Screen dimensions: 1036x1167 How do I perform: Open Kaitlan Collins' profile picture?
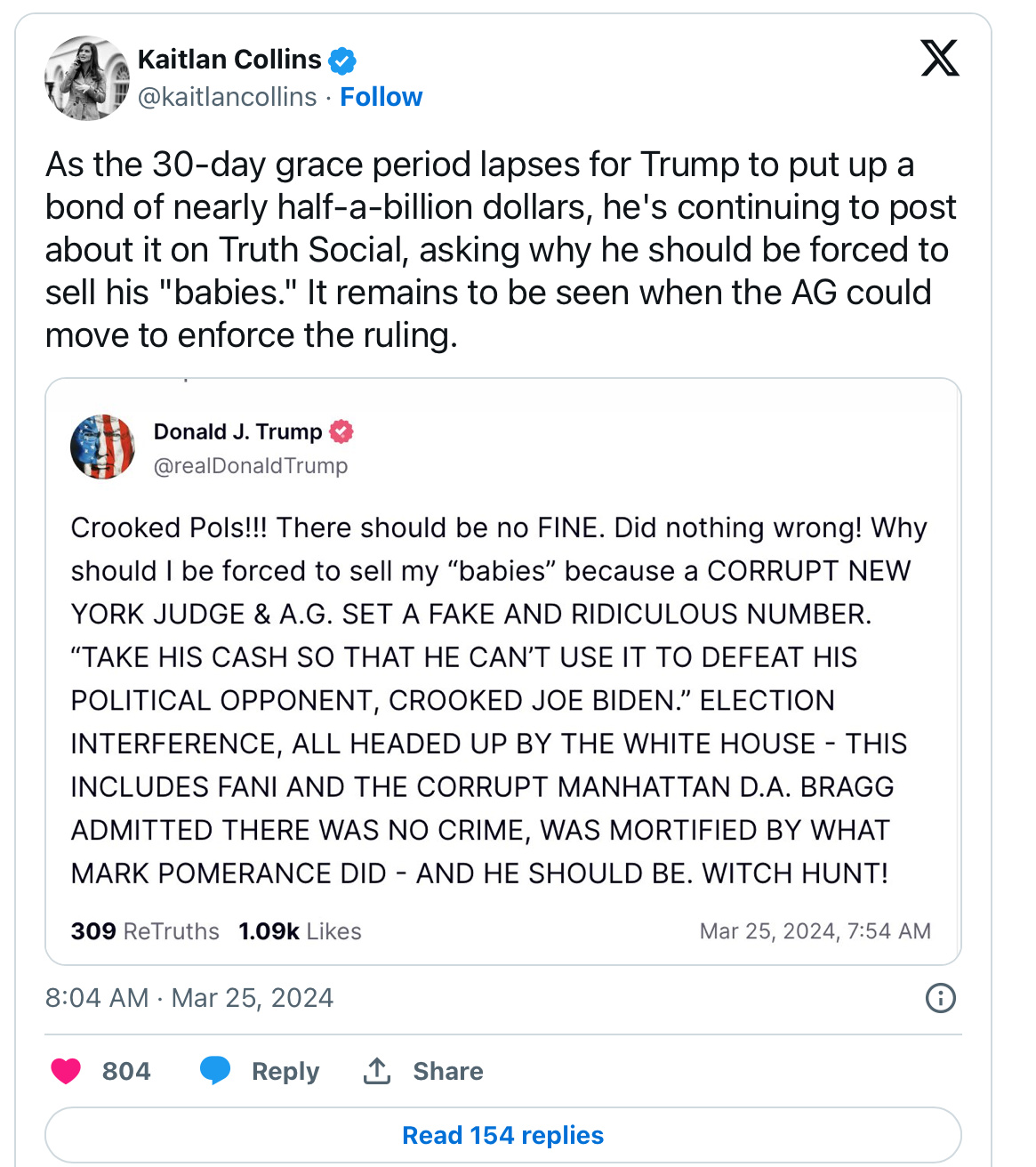pos(87,78)
